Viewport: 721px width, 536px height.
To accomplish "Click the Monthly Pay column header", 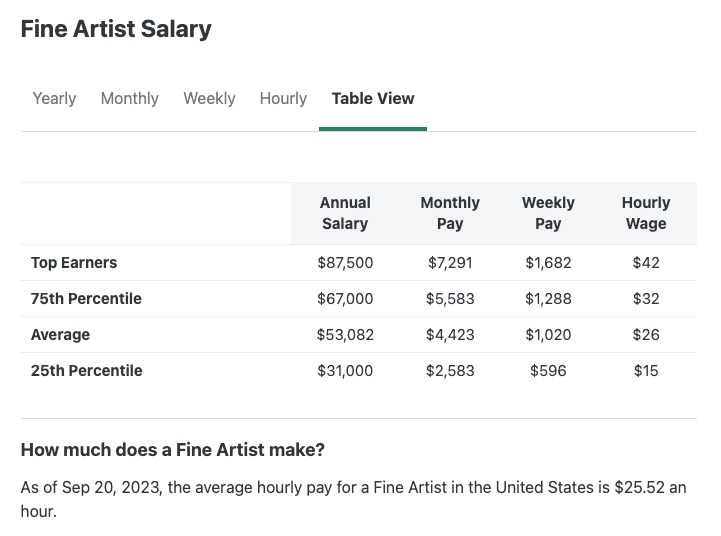I will (450, 213).
